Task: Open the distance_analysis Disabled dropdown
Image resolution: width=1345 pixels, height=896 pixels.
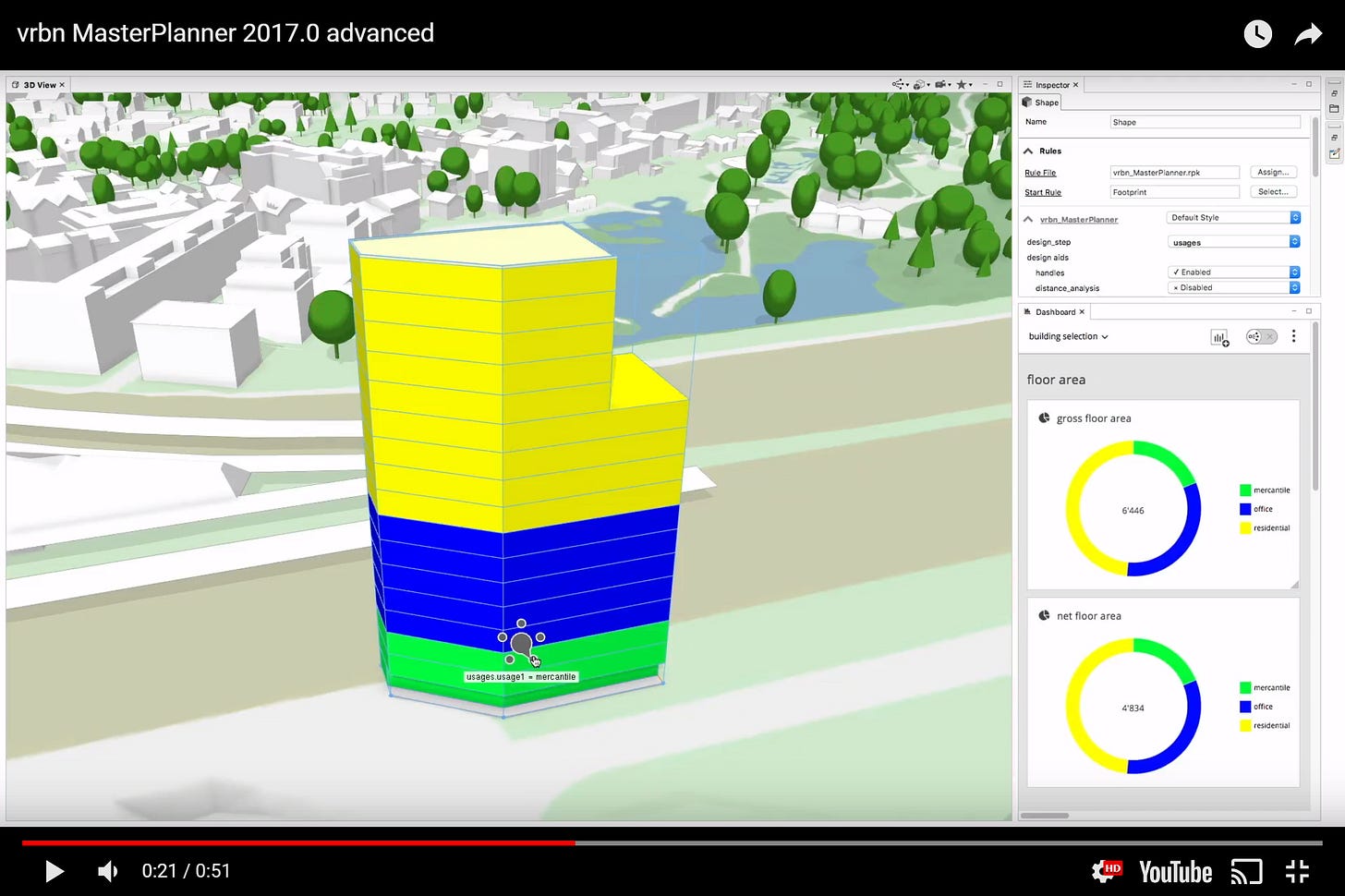Action: tap(1233, 287)
